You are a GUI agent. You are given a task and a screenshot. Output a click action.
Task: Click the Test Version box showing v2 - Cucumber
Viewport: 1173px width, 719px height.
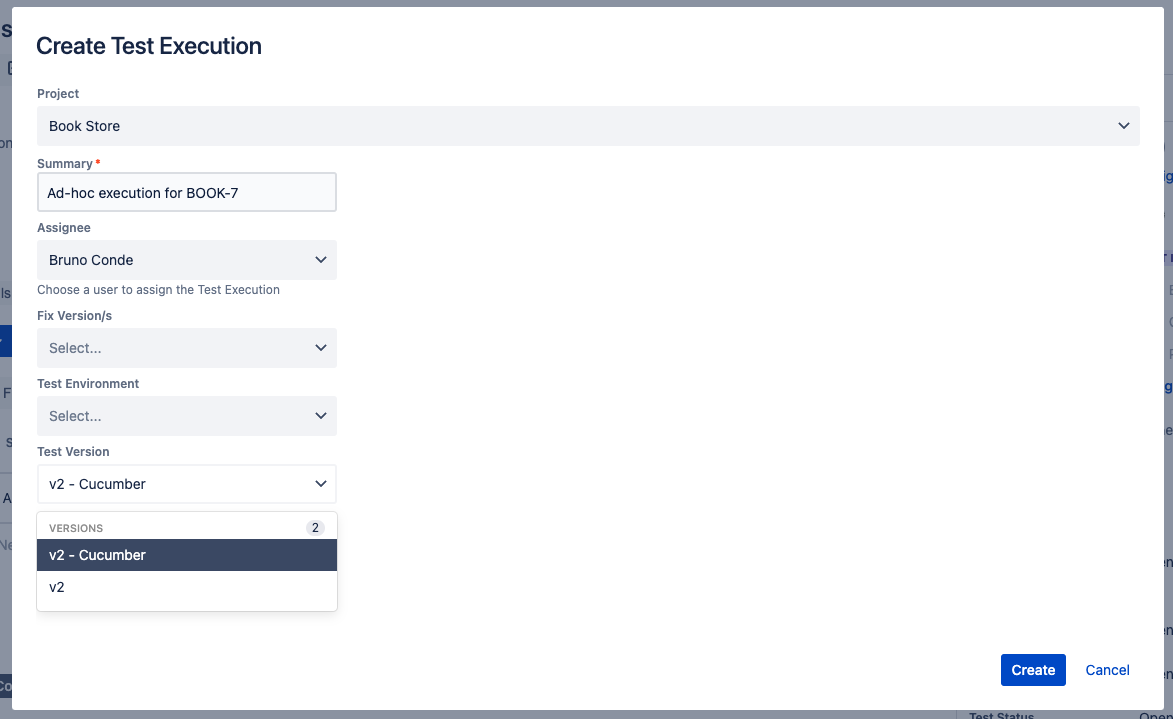point(187,484)
